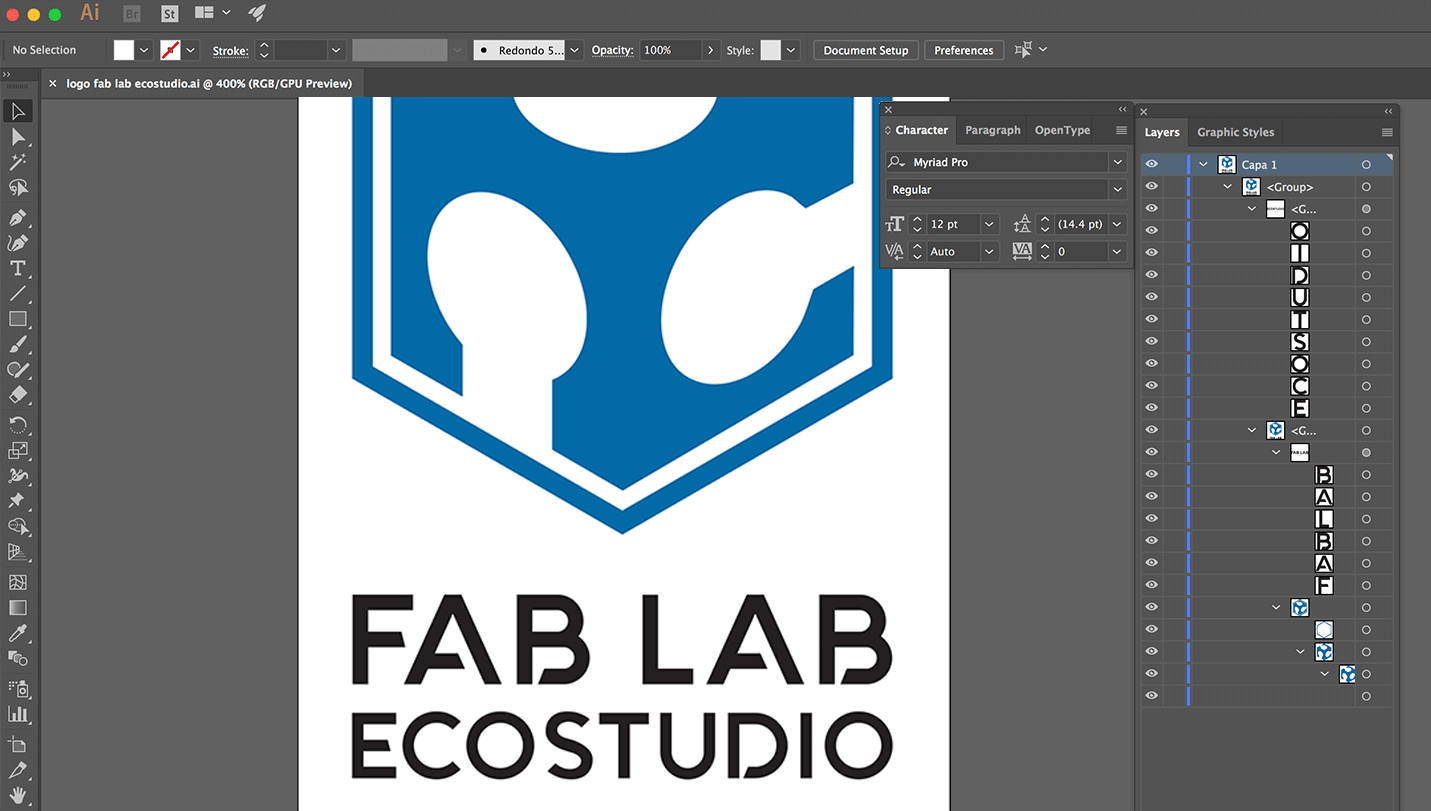Screen dimensions: 1431x811
Task: Open the Character panel options menu
Action: tap(1121, 130)
